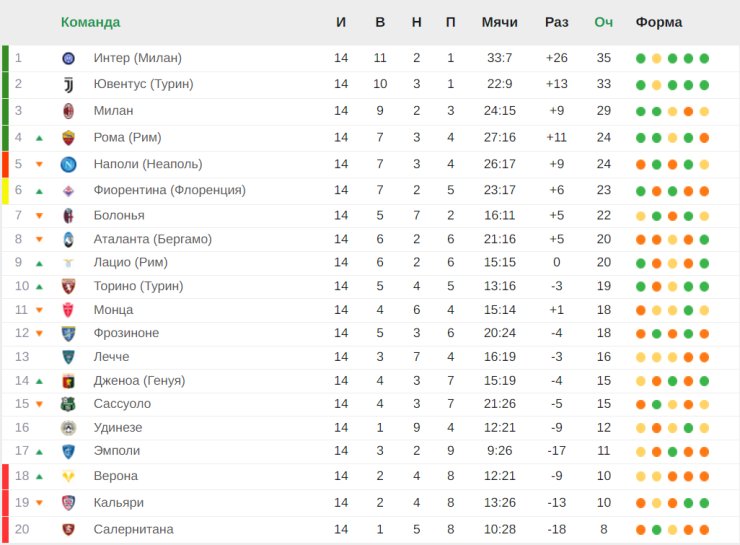Screen dimensions: 740x545
Task: Click the Fiorentina purple crest
Action: point(68,191)
